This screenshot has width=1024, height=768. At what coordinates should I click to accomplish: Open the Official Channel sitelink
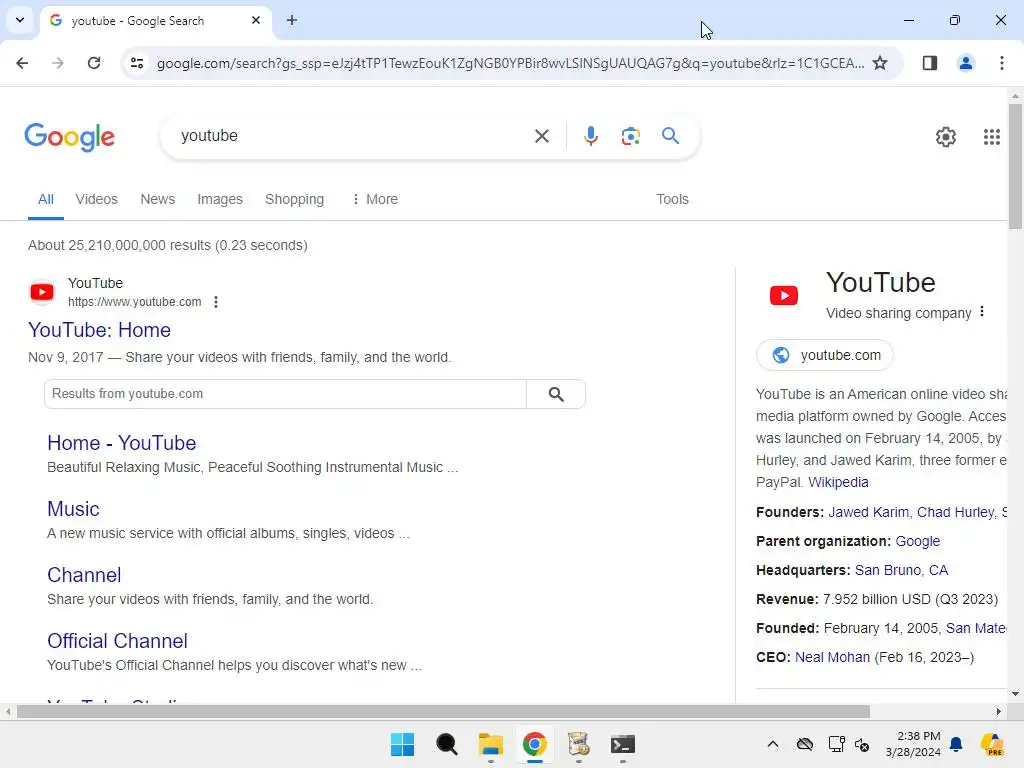click(x=118, y=641)
